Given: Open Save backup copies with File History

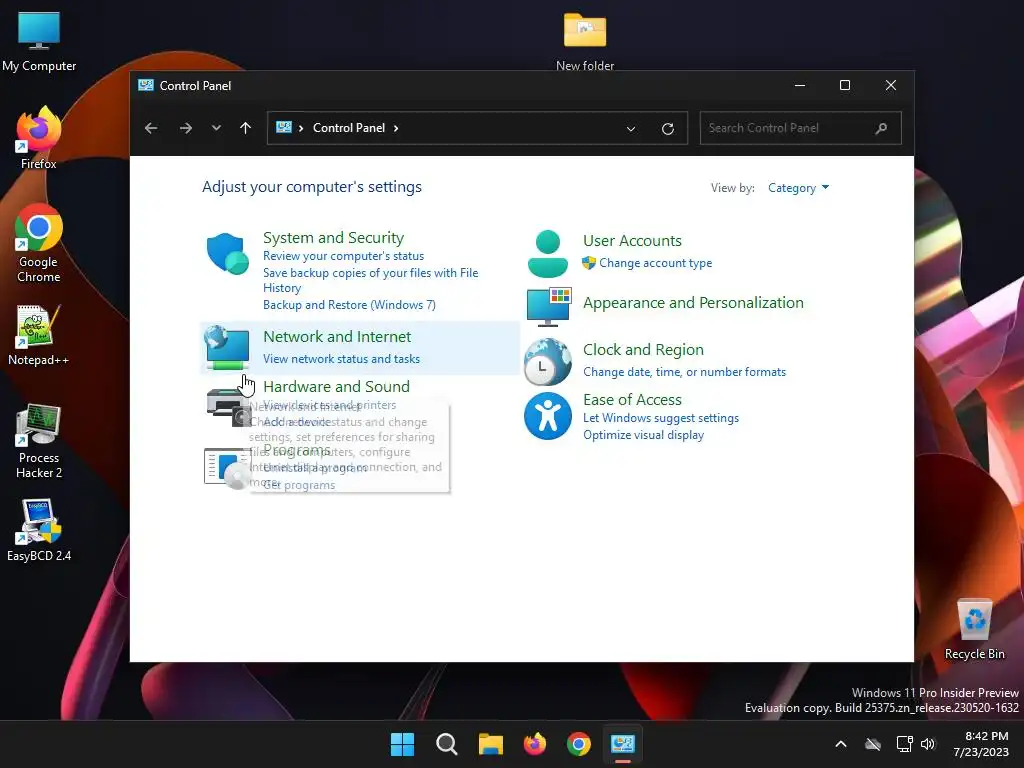Looking at the screenshot, I should 370,280.
